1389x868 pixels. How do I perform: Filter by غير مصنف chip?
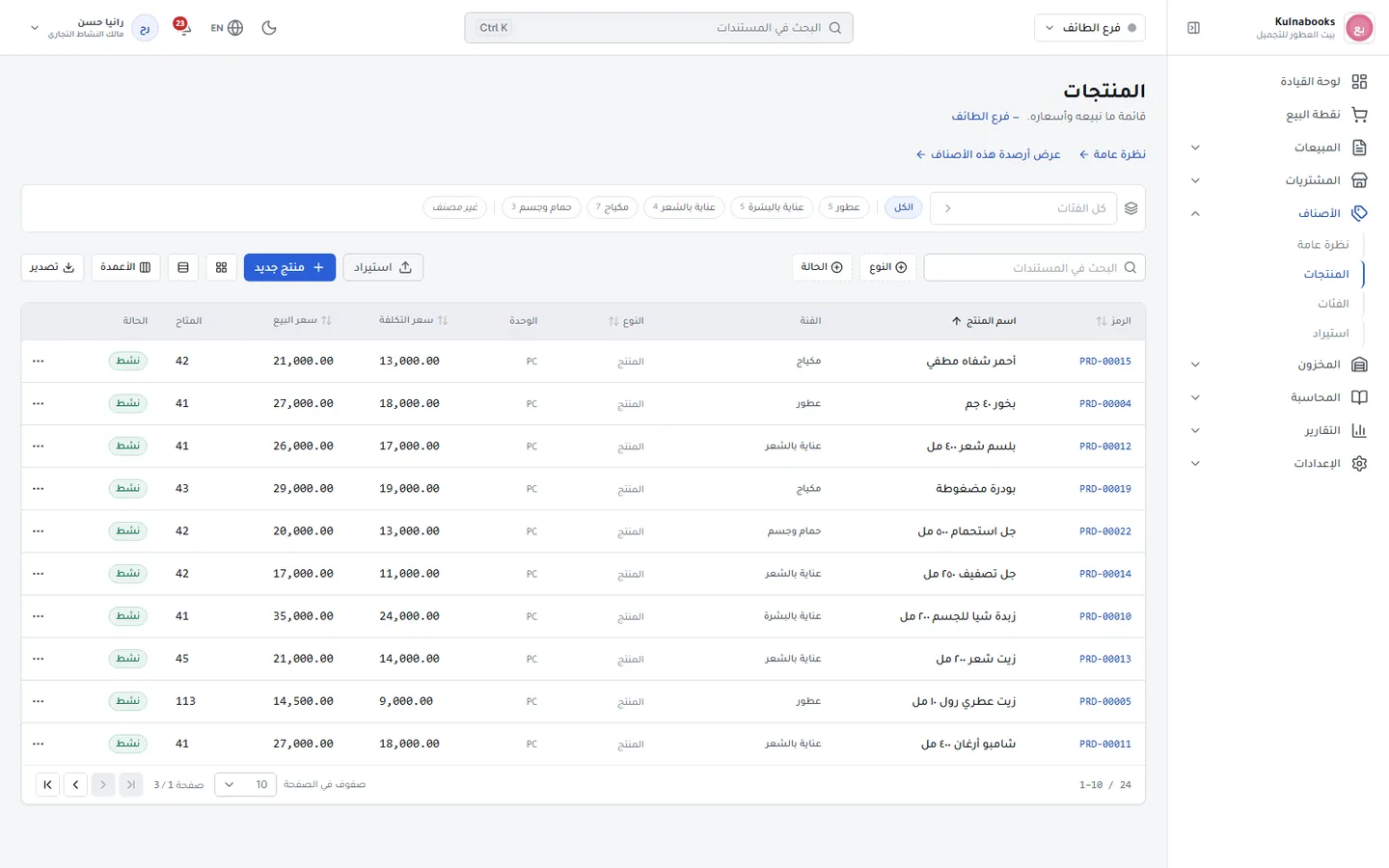(455, 207)
